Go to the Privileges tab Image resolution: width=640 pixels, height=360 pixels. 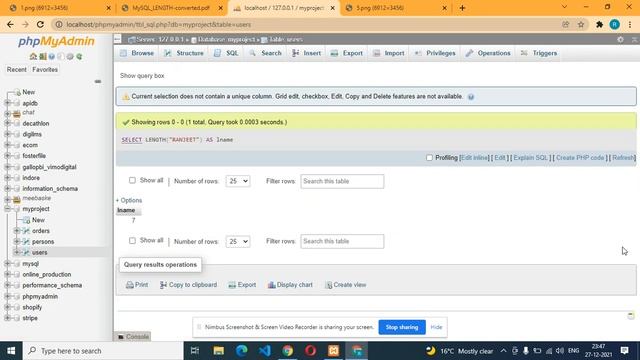(x=435, y=53)
